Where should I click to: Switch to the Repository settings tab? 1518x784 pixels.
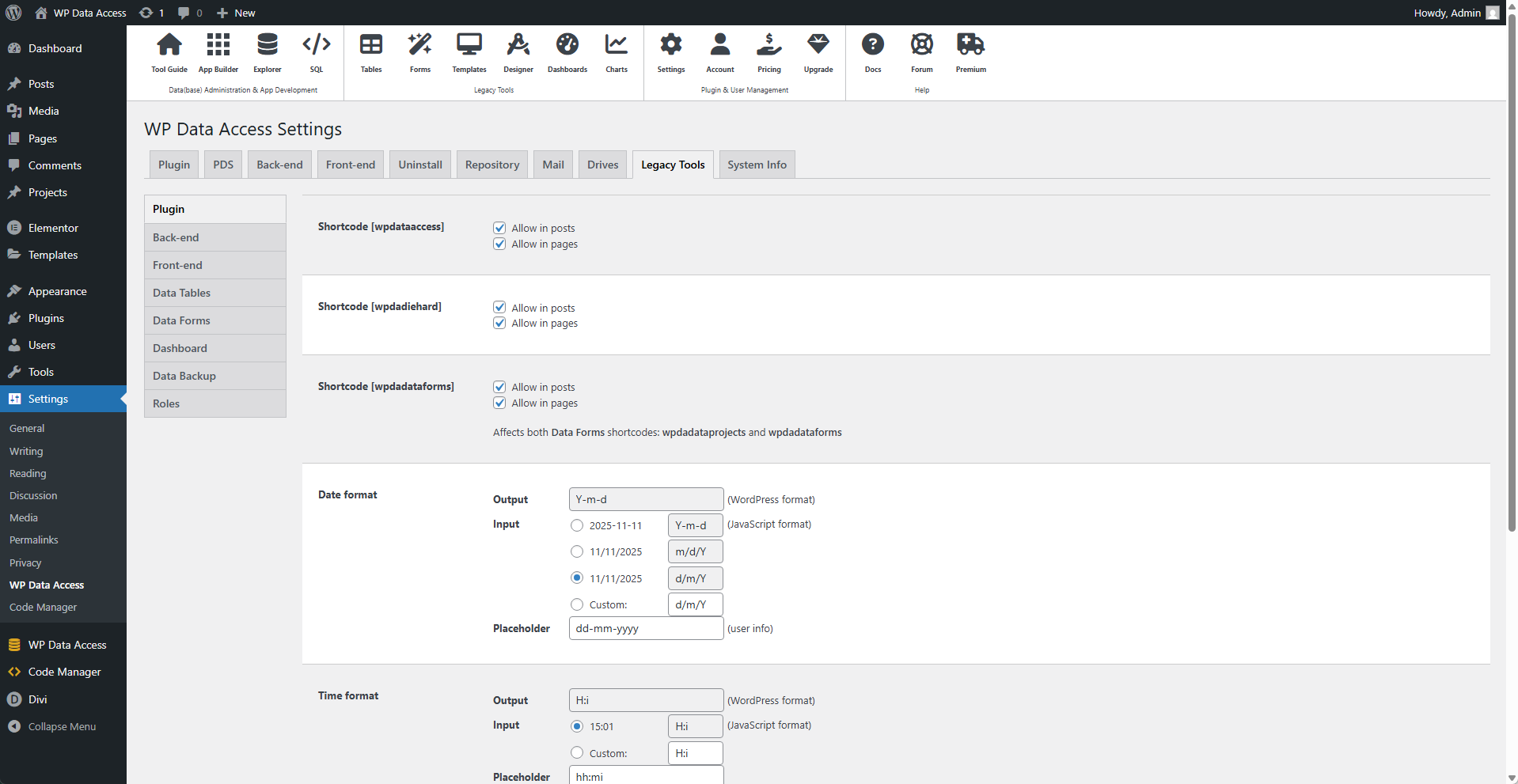(491, 164)
